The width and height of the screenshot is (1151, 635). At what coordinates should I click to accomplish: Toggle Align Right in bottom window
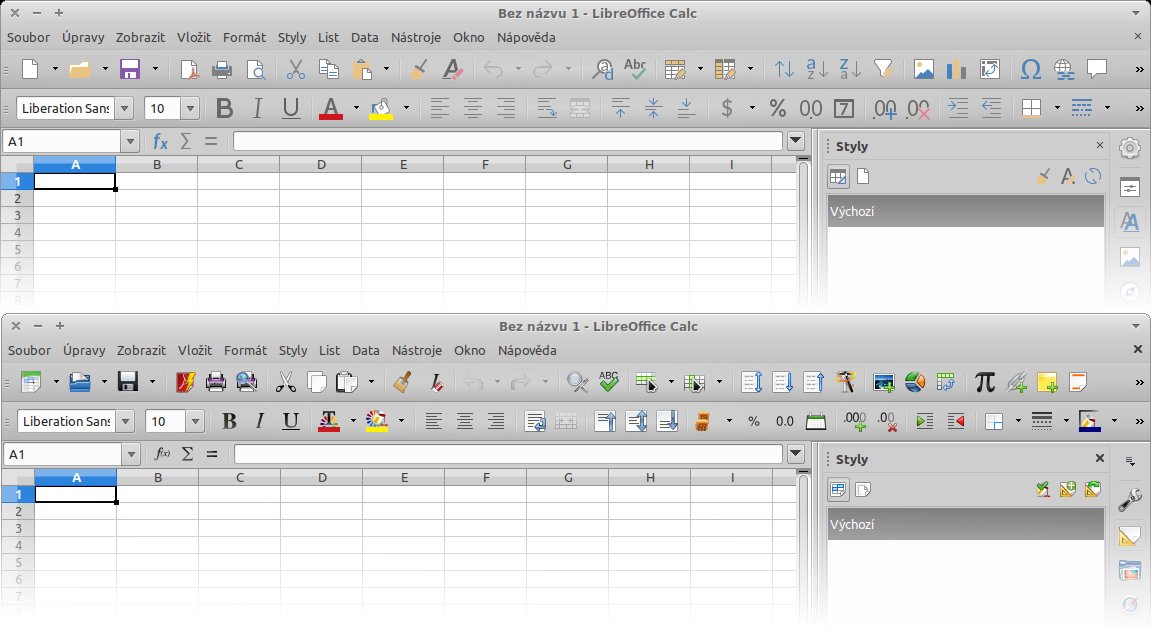click(496, 421)
